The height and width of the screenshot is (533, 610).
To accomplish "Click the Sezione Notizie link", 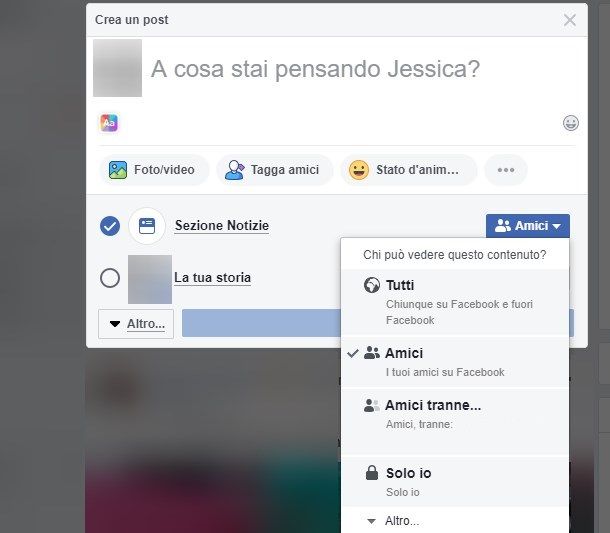I will point(222,226).
